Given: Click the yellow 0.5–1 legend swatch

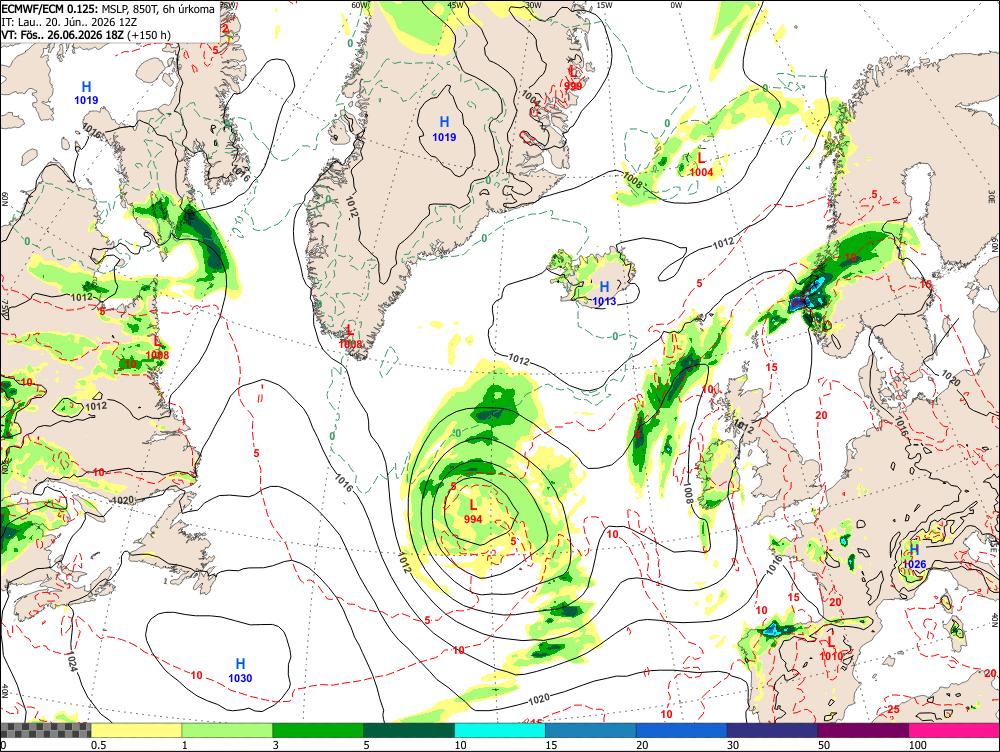Looking at the screenshot, I should click(x=136, y=730).
